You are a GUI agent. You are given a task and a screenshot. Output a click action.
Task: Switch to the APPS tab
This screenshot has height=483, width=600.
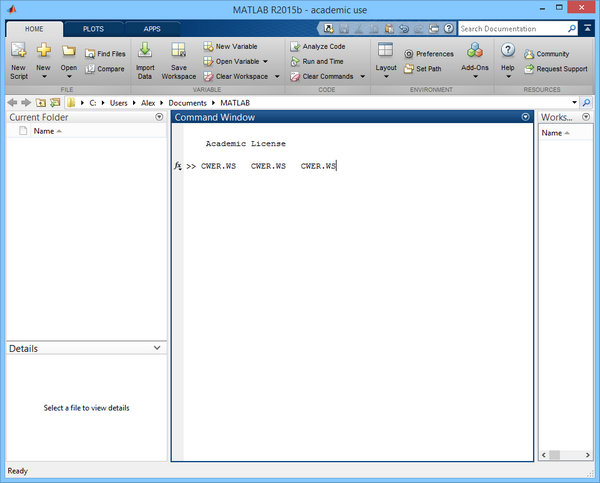[x=151, y=30]
